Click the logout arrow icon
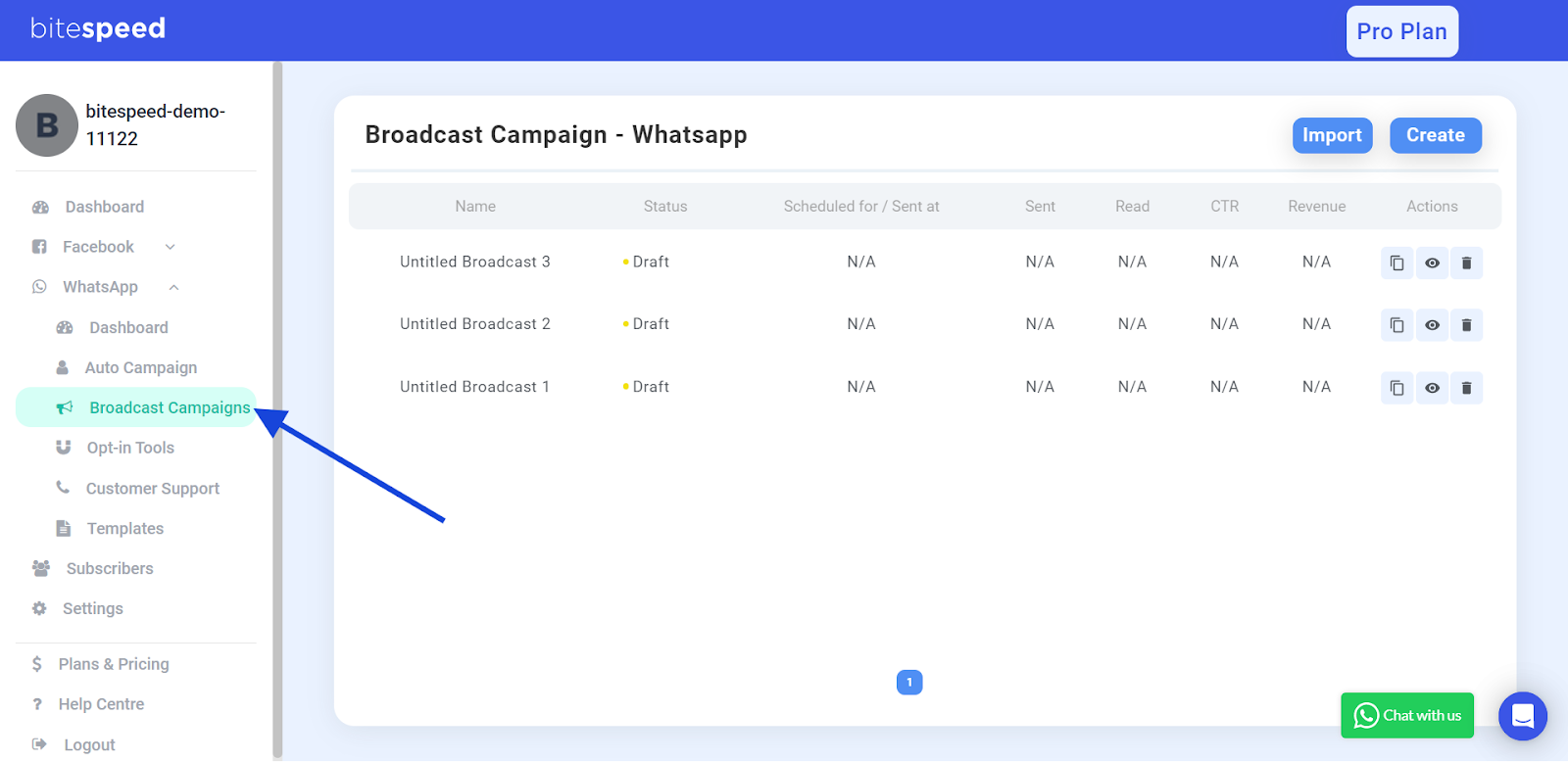 (x=39, y=744)
